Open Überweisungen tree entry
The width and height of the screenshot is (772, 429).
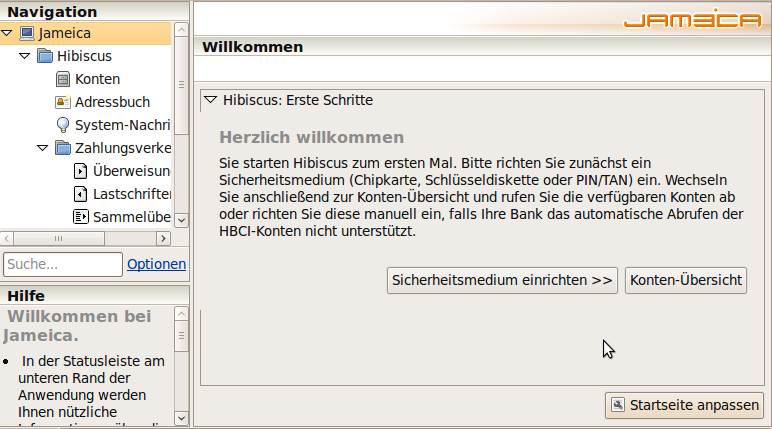[x=132, y=171]
